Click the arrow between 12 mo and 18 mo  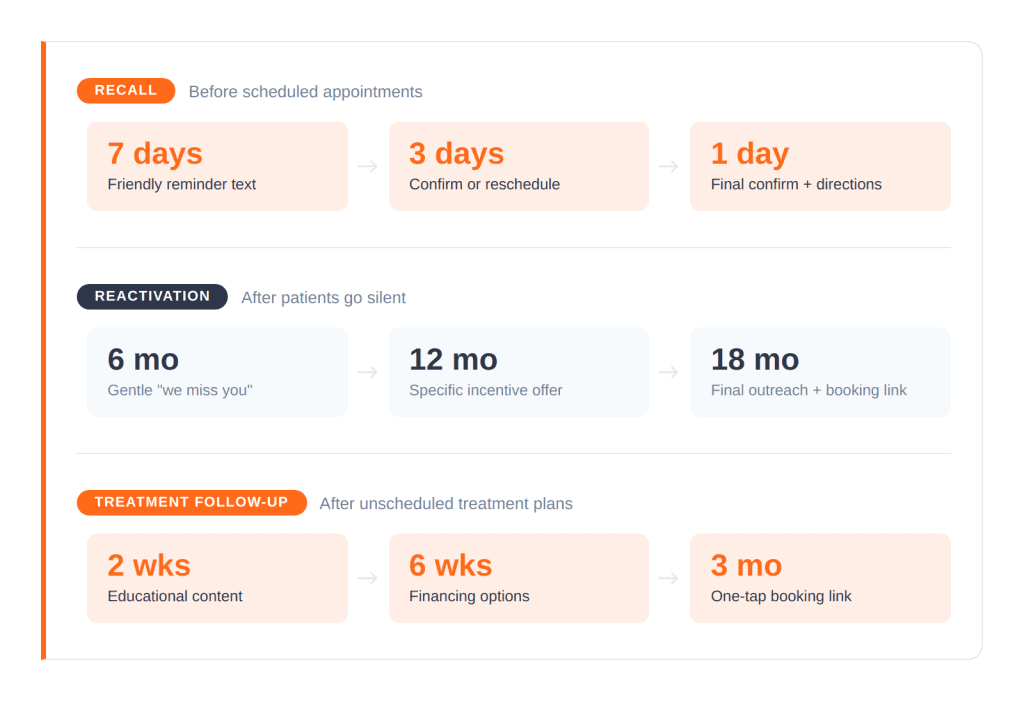(669, 372)
